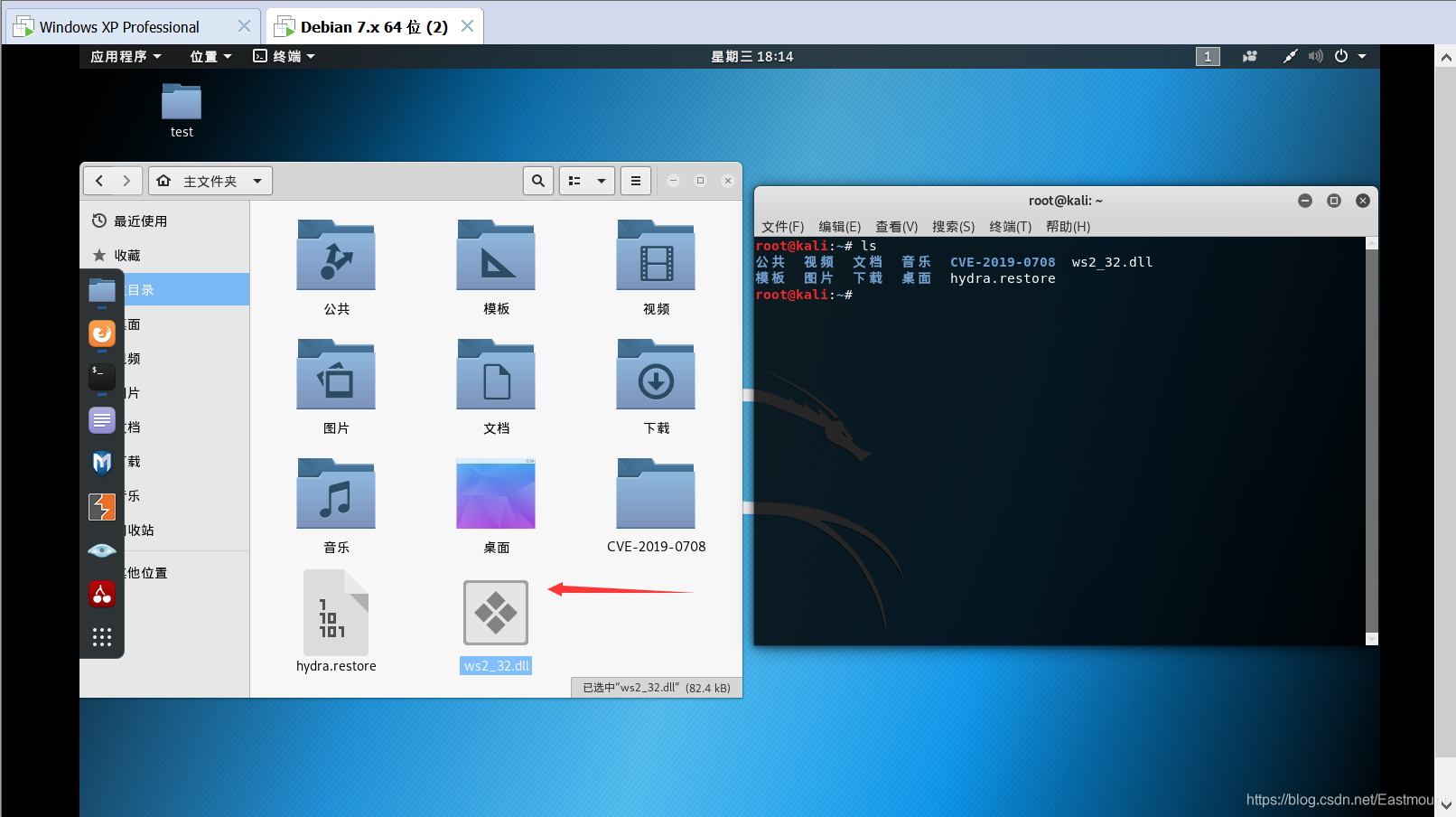1456x817 pixels.
Task: Open terminal 查看(V) menu
Action: click(x=896, y=227)
